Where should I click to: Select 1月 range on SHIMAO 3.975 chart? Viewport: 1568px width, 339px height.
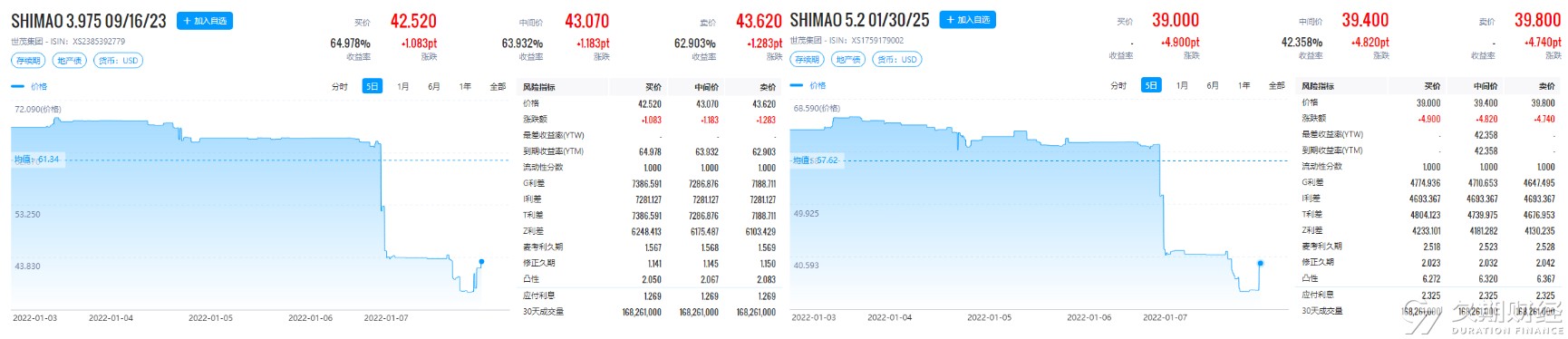pyautogui.click(x=403, y=87)
